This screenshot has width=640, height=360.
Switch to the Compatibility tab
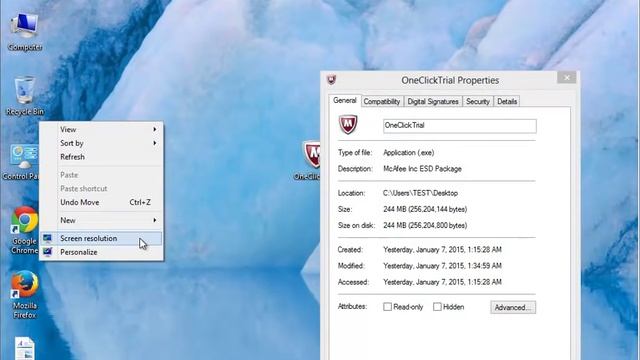coord(382,101)
